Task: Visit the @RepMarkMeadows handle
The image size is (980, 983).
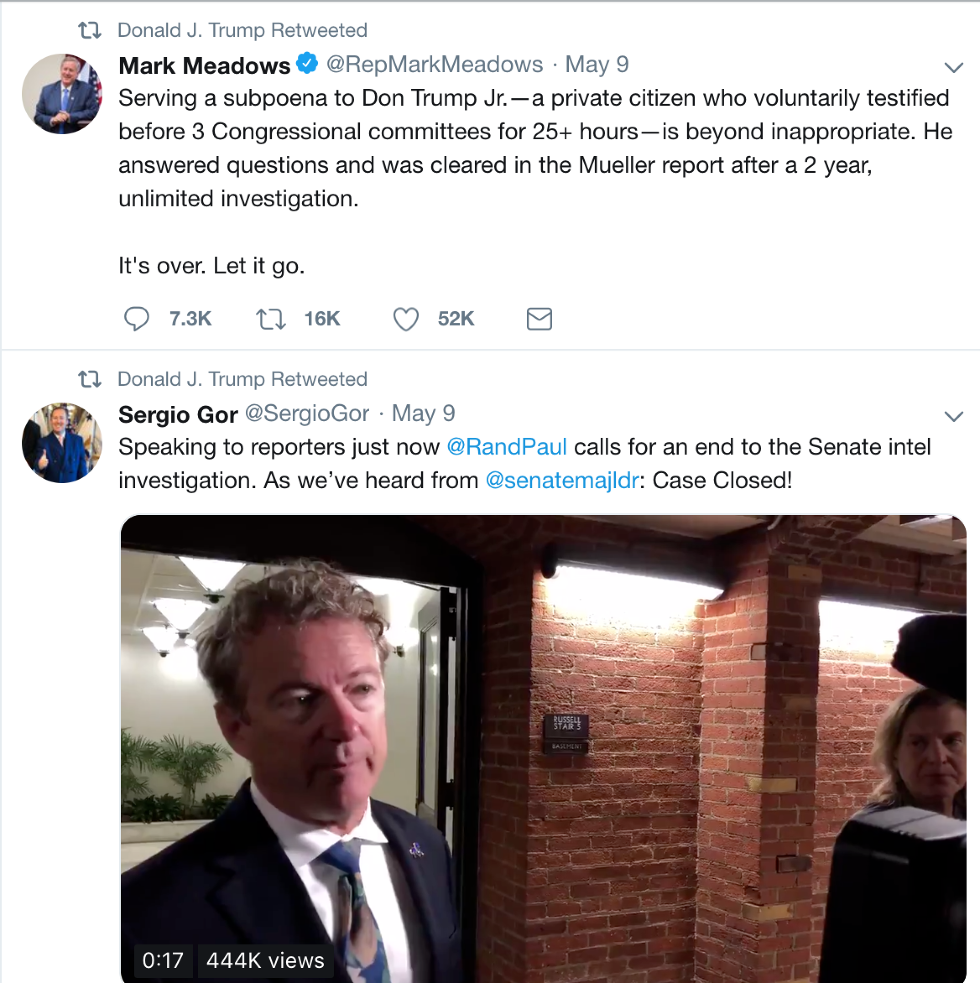Action: point(435,65)
